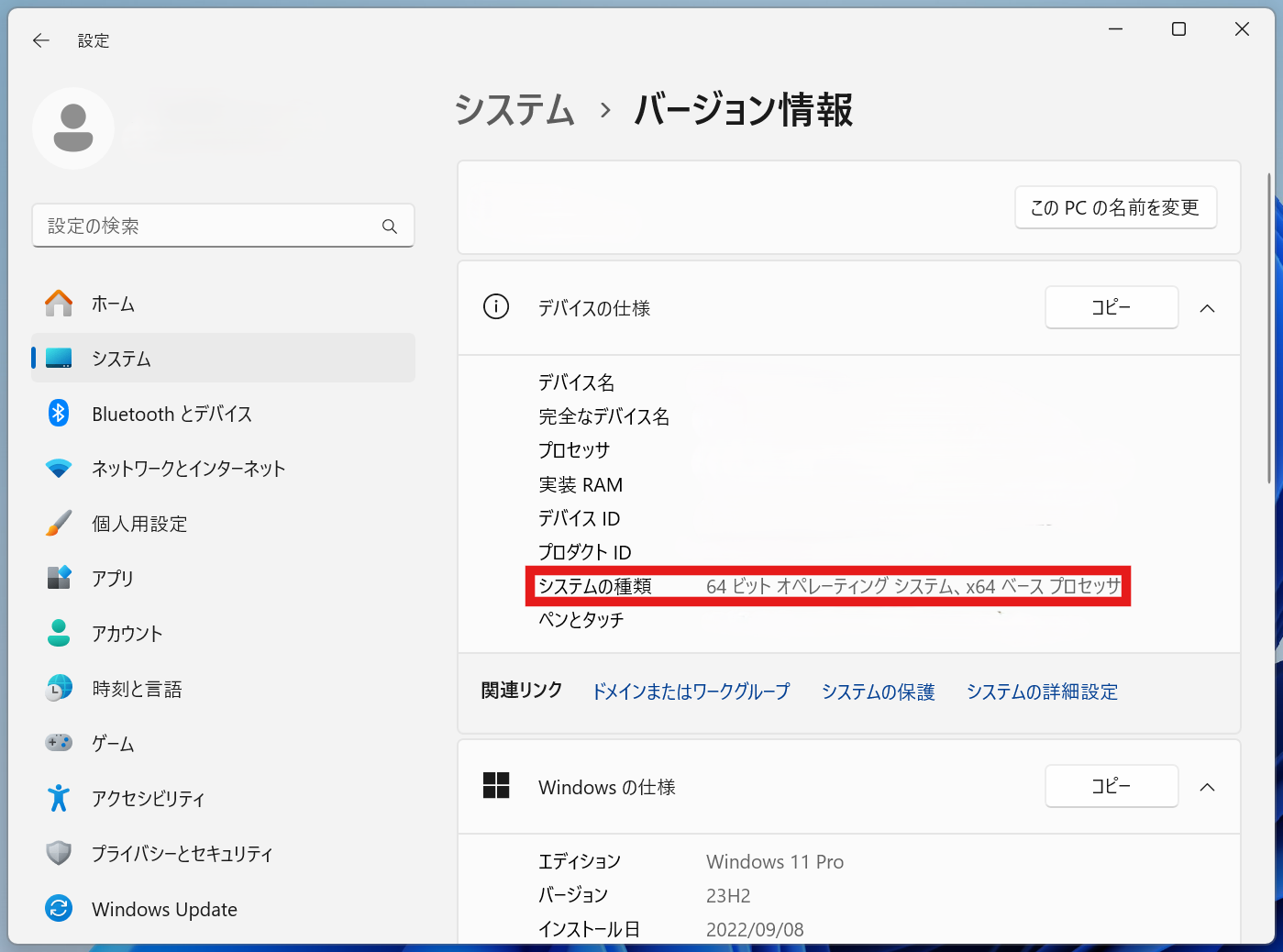Click コピー button for Windows の仕様
The width and height of the screenshot is (1283, 952).
[1112, 786]
